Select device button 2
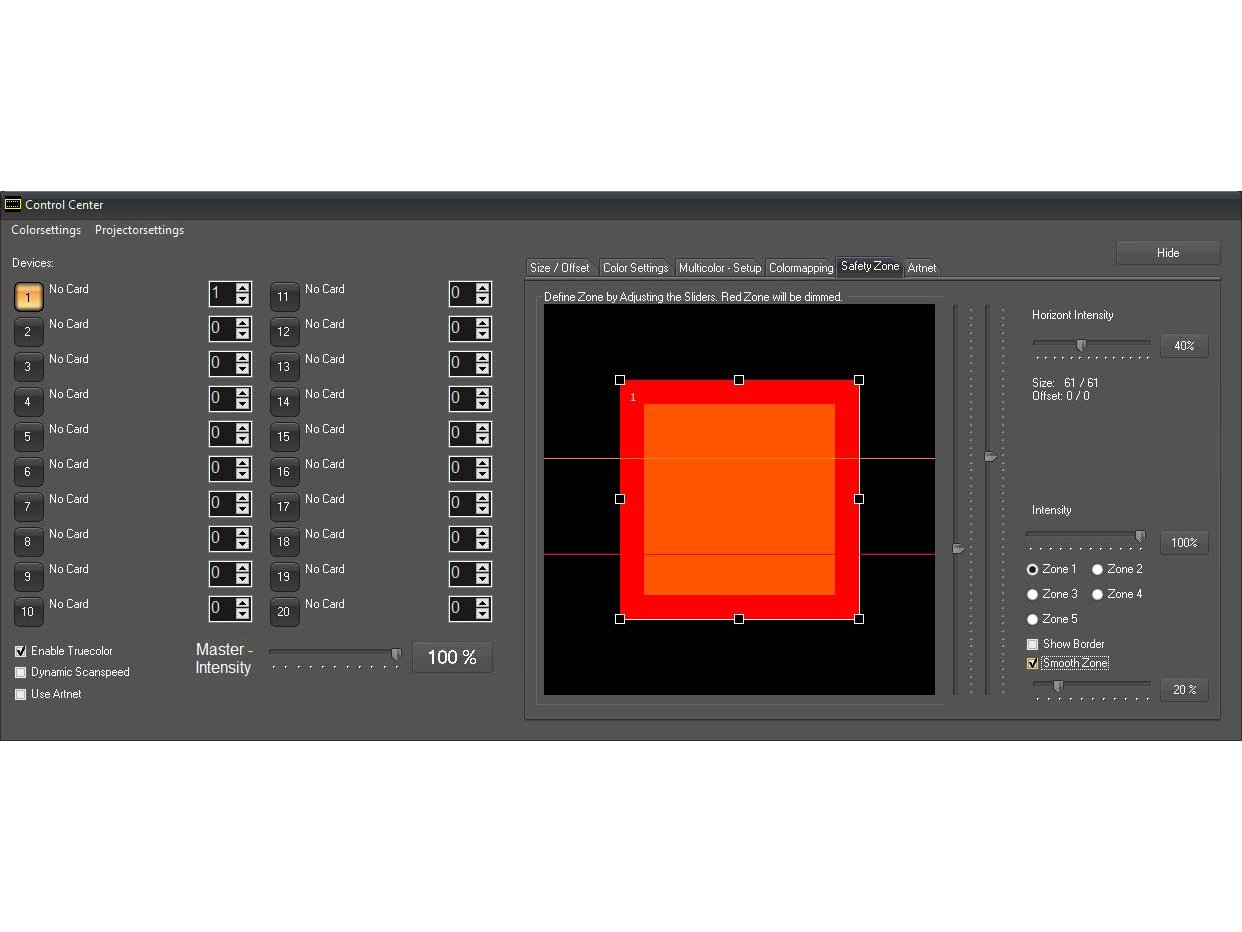The image size is (1242, 932). (29, 332)
